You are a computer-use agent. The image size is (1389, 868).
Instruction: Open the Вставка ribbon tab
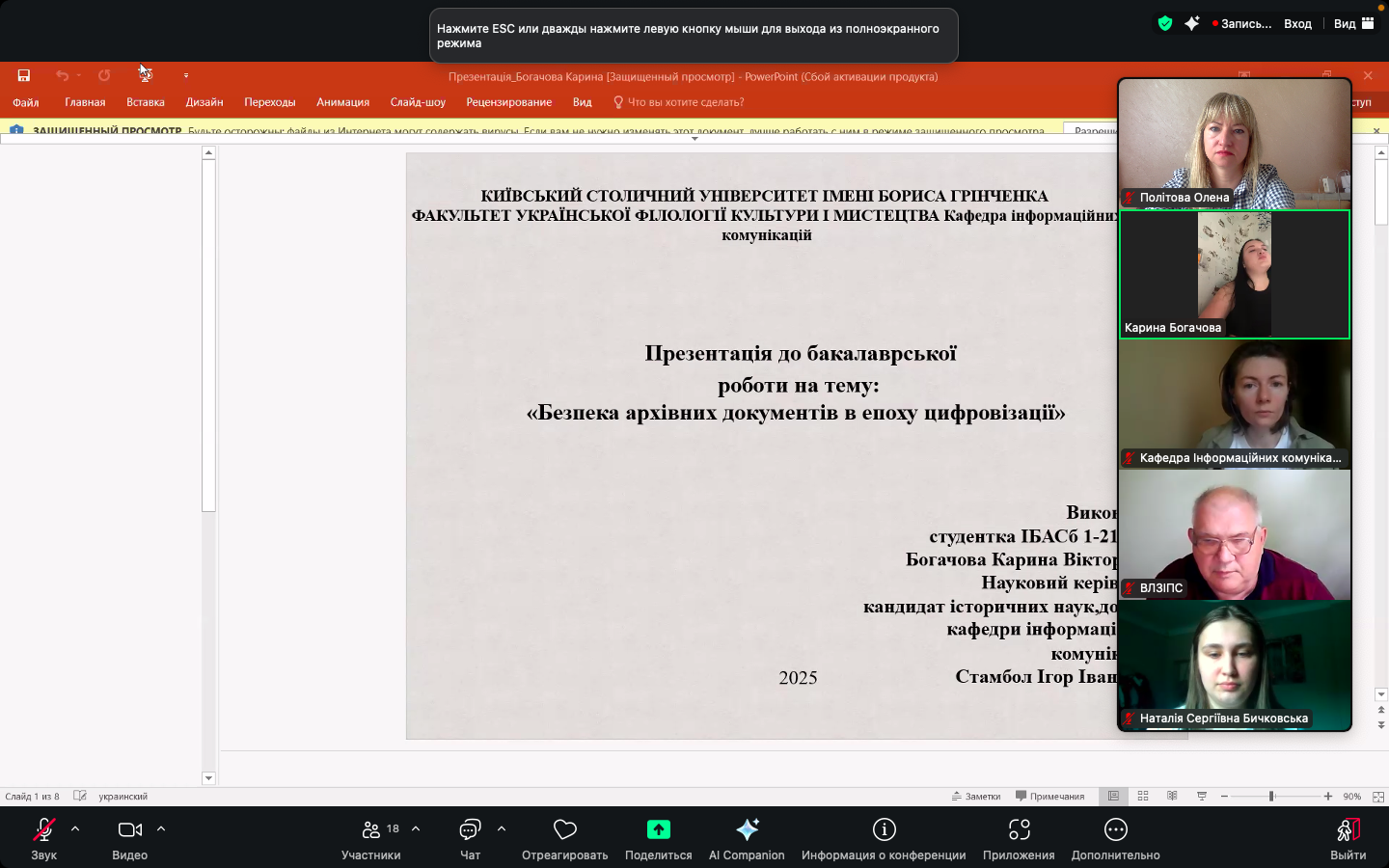[x=146, y=102]
